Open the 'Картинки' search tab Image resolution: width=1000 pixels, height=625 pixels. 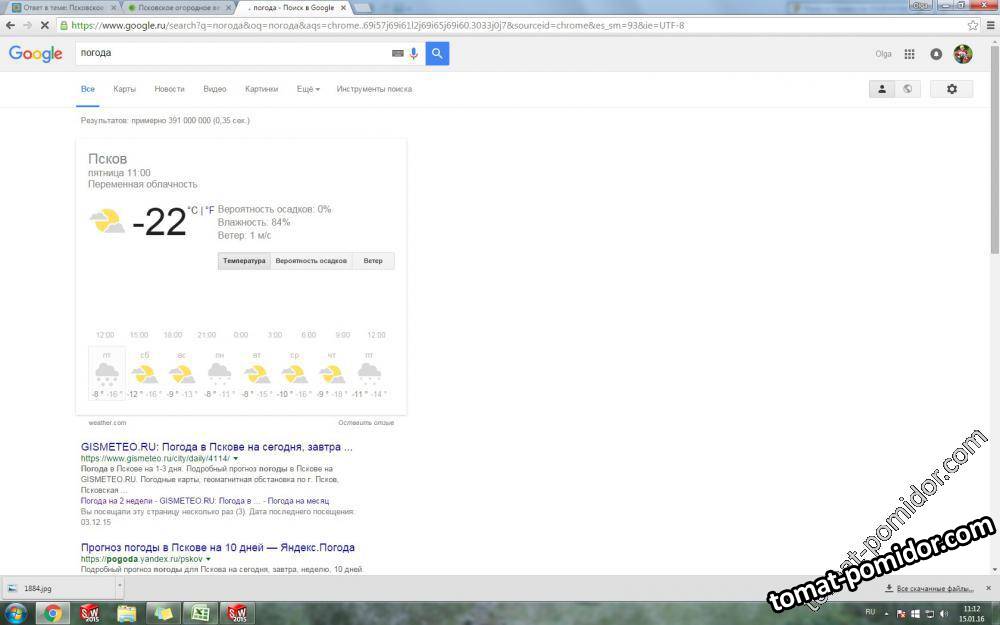261,89
